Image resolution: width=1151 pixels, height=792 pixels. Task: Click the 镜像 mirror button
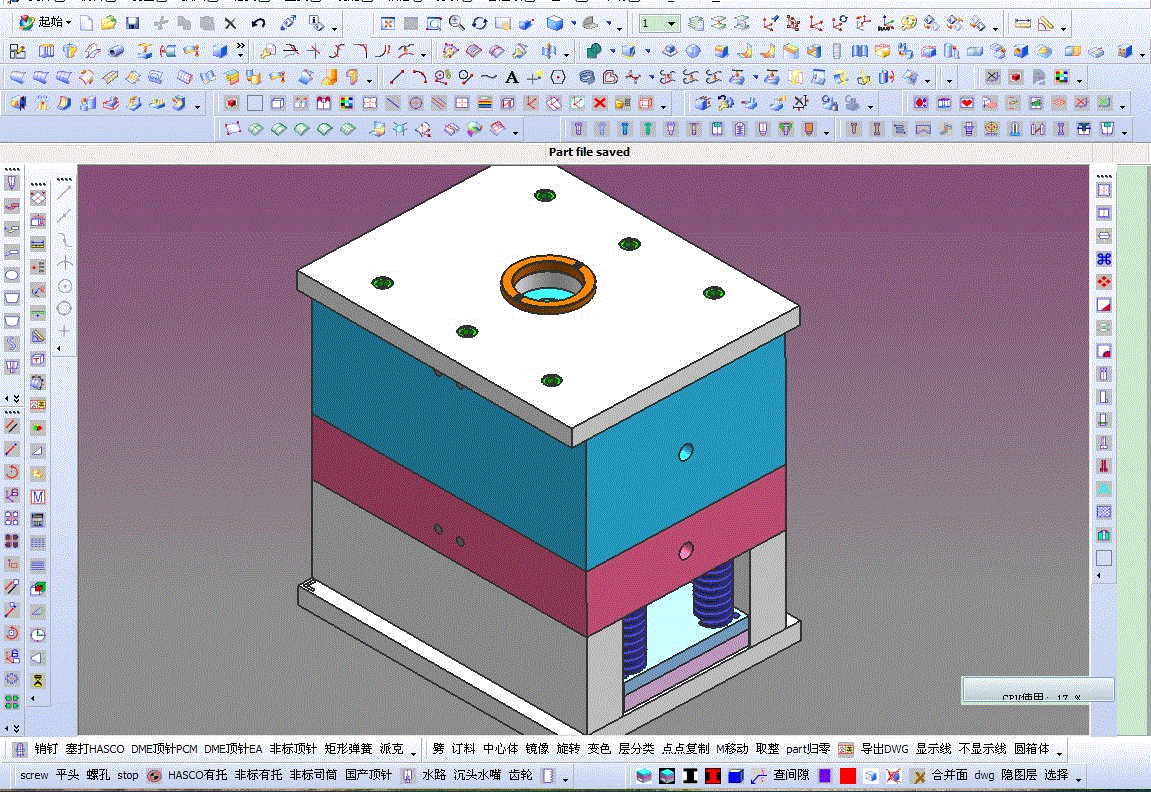tap(537, 749)
